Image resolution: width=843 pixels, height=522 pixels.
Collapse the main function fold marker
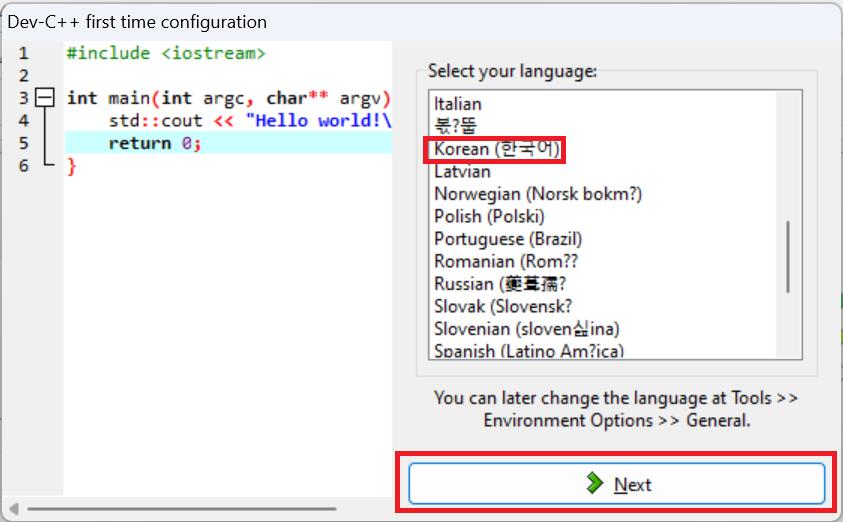coord(44,98)
